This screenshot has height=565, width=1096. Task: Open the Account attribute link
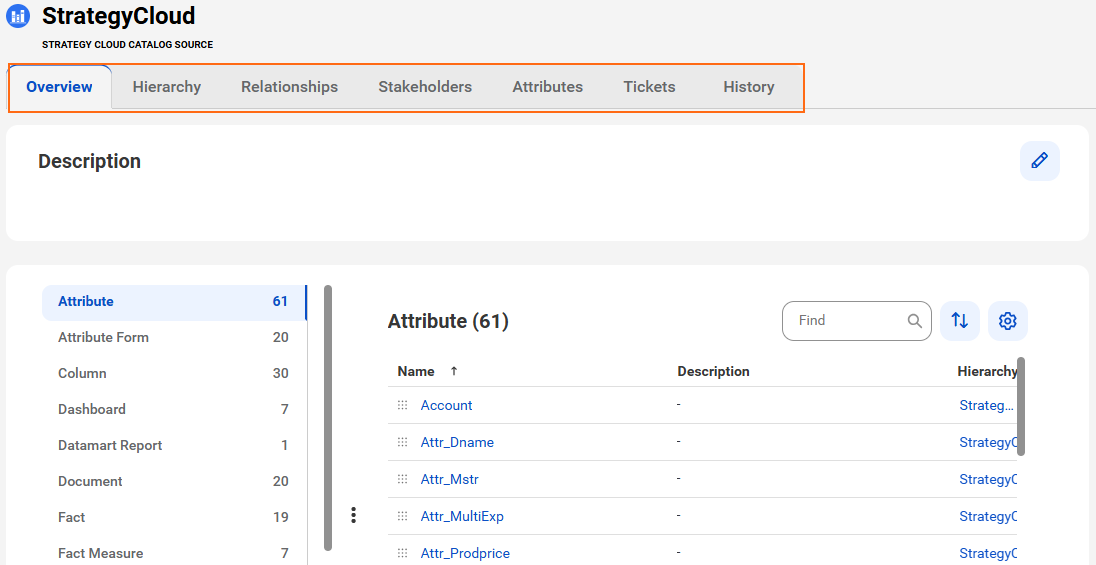[x=446, y=406]
